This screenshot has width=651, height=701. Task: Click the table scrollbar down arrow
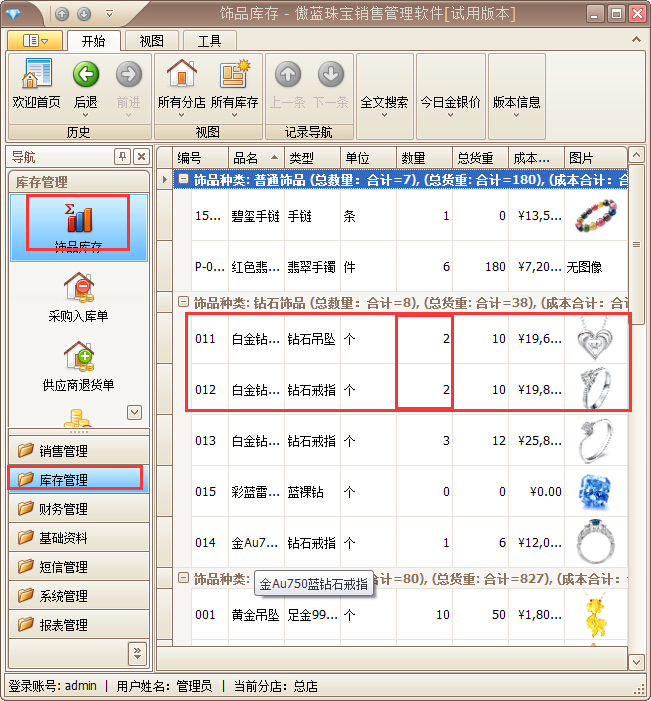pos(636,662)
